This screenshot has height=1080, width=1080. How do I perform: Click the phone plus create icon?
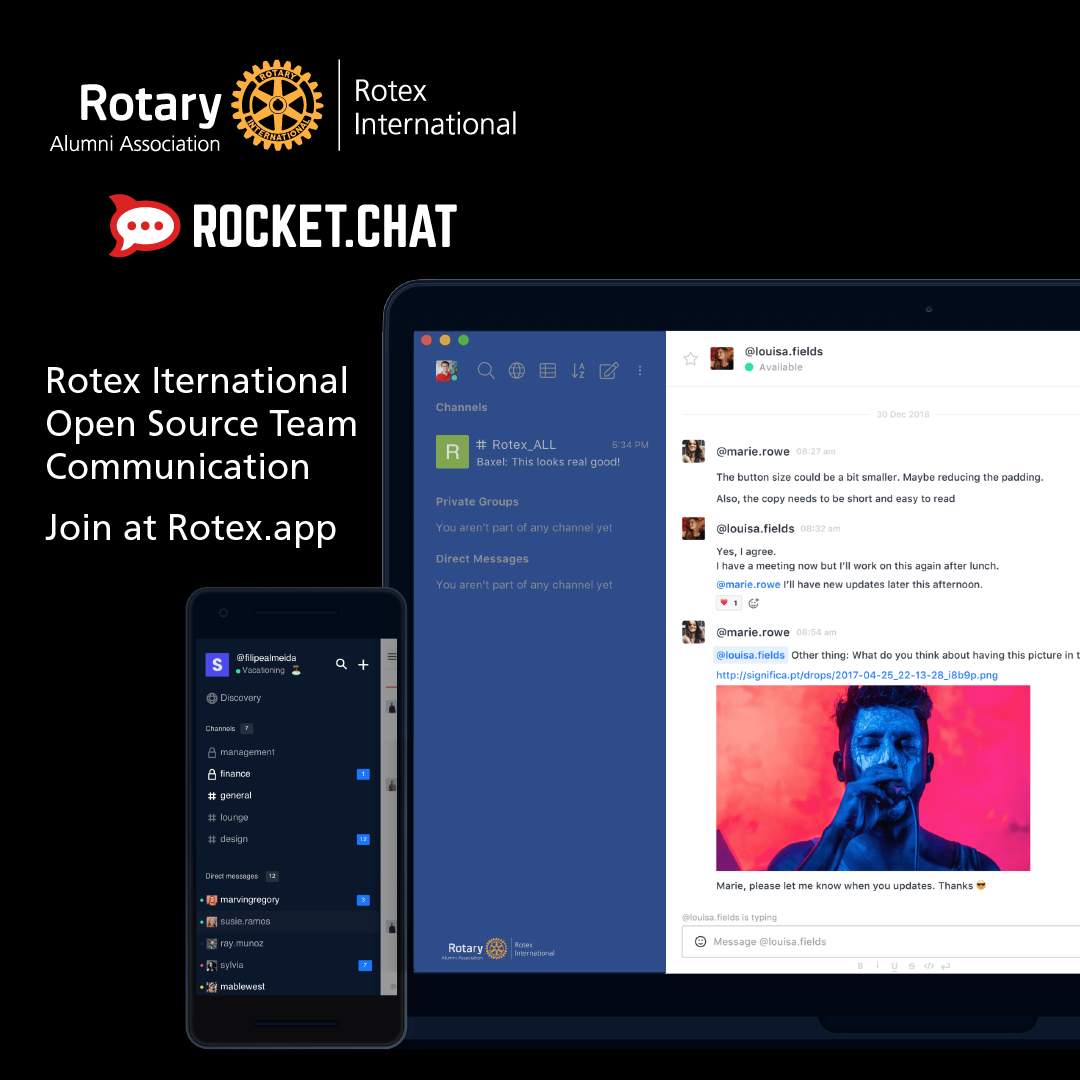[x=363, y=664]
